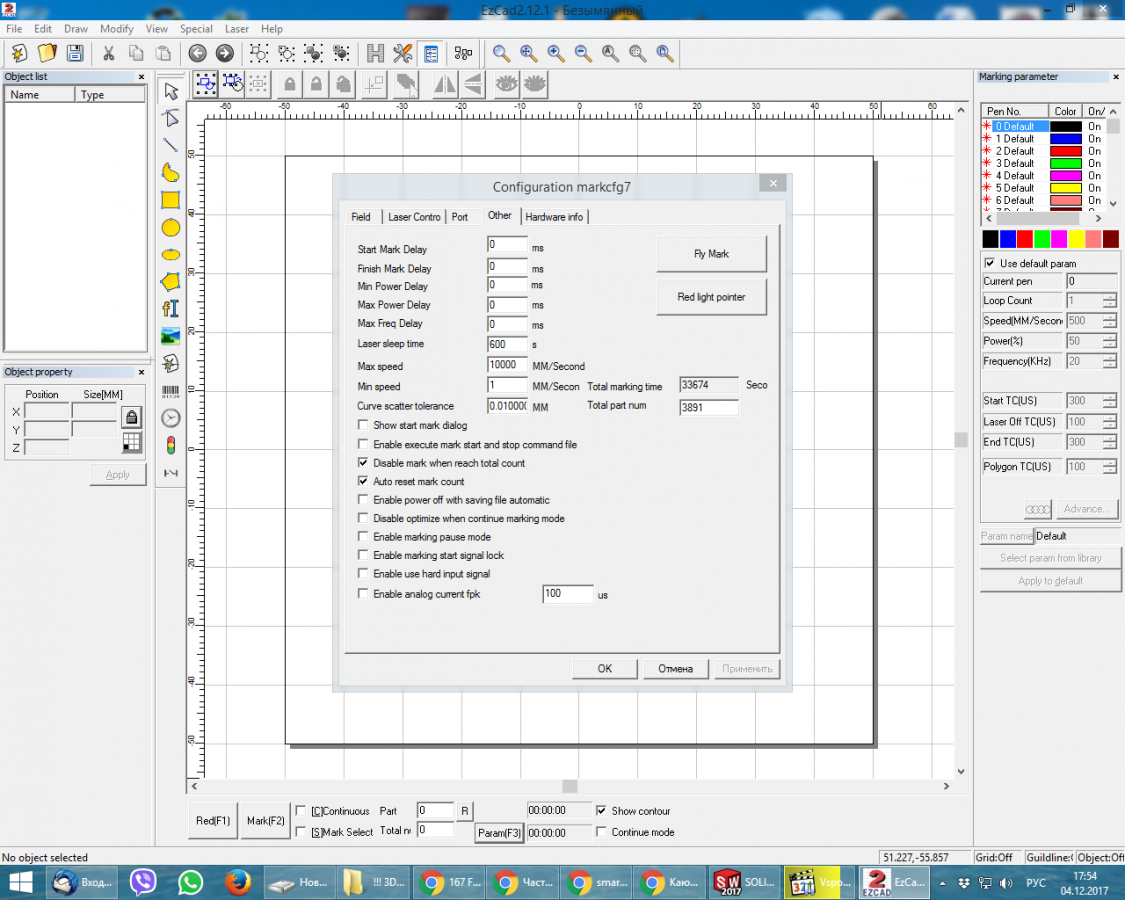The height and width of the screenshot is (900, 1125).
Task: Toggle Use default param checkbox
Action: [989, 263]
